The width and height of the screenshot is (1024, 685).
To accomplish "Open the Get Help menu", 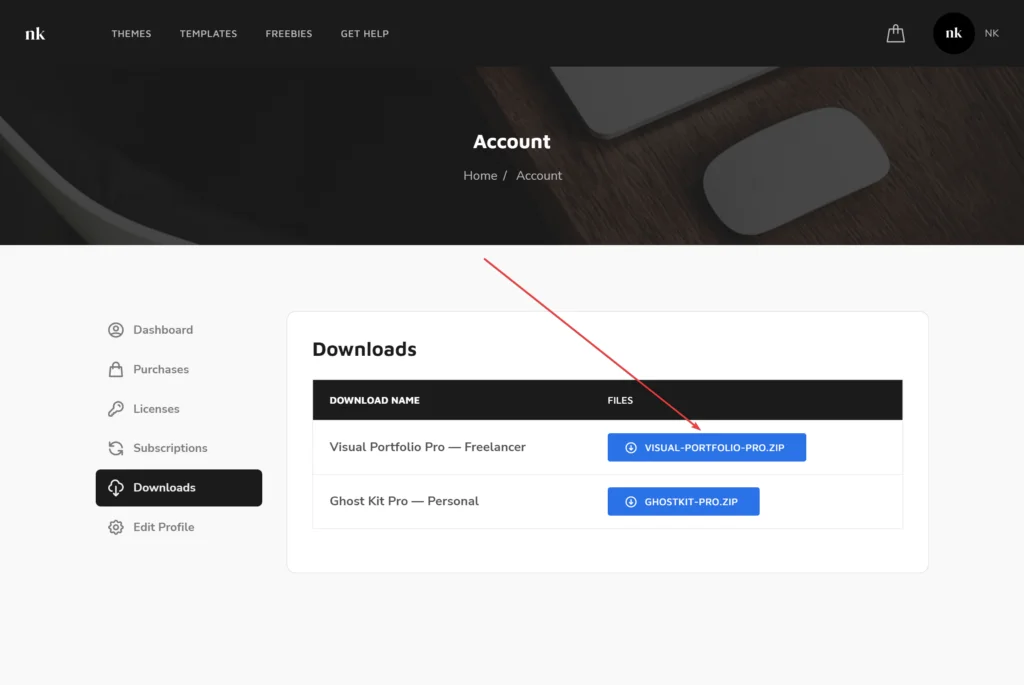I will click(364, 33).
